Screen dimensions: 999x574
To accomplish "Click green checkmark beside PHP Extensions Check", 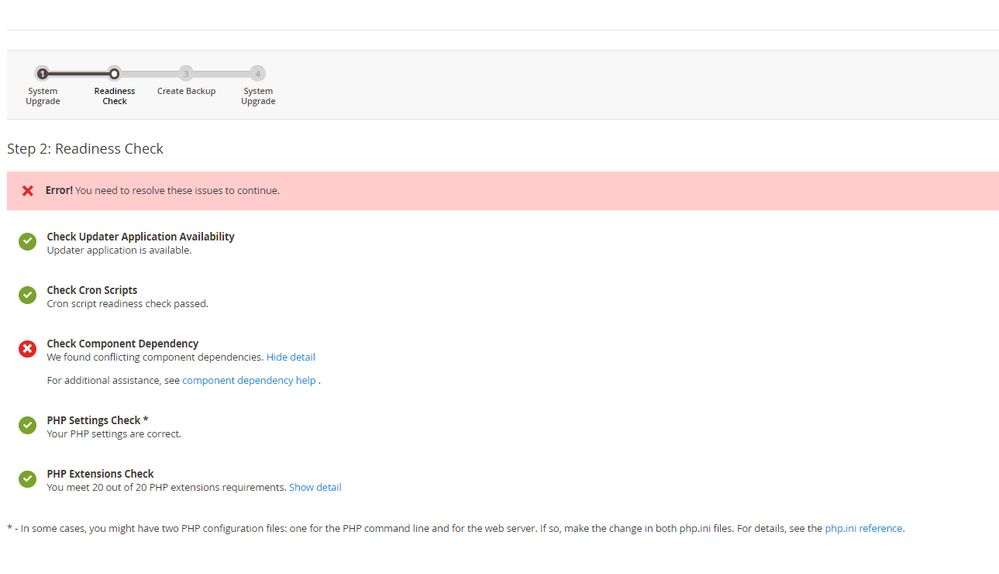I will click(x=28, y=479).
